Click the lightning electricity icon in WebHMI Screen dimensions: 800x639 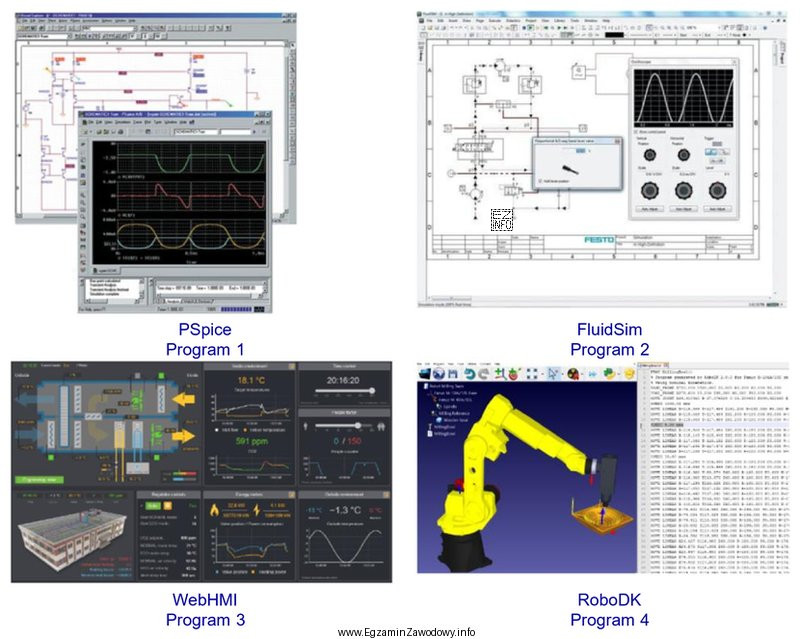click(257, 509)
